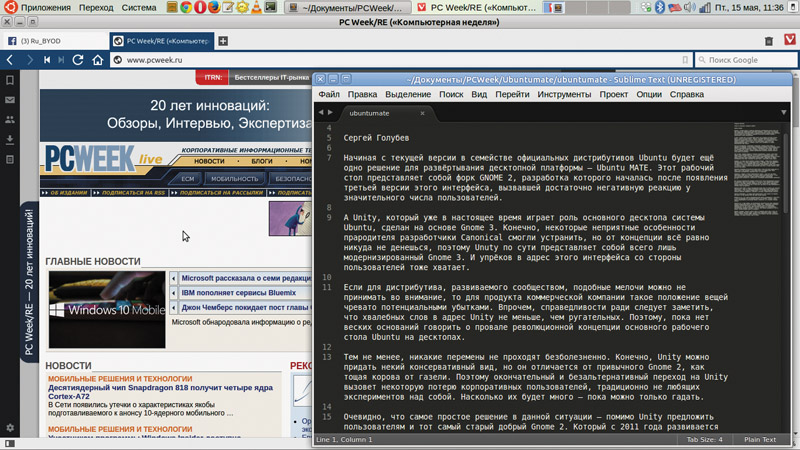Viewport: 800px width, 450px height.
Task: Click the Bluetooth tray icon
Action: click(660, 7)
